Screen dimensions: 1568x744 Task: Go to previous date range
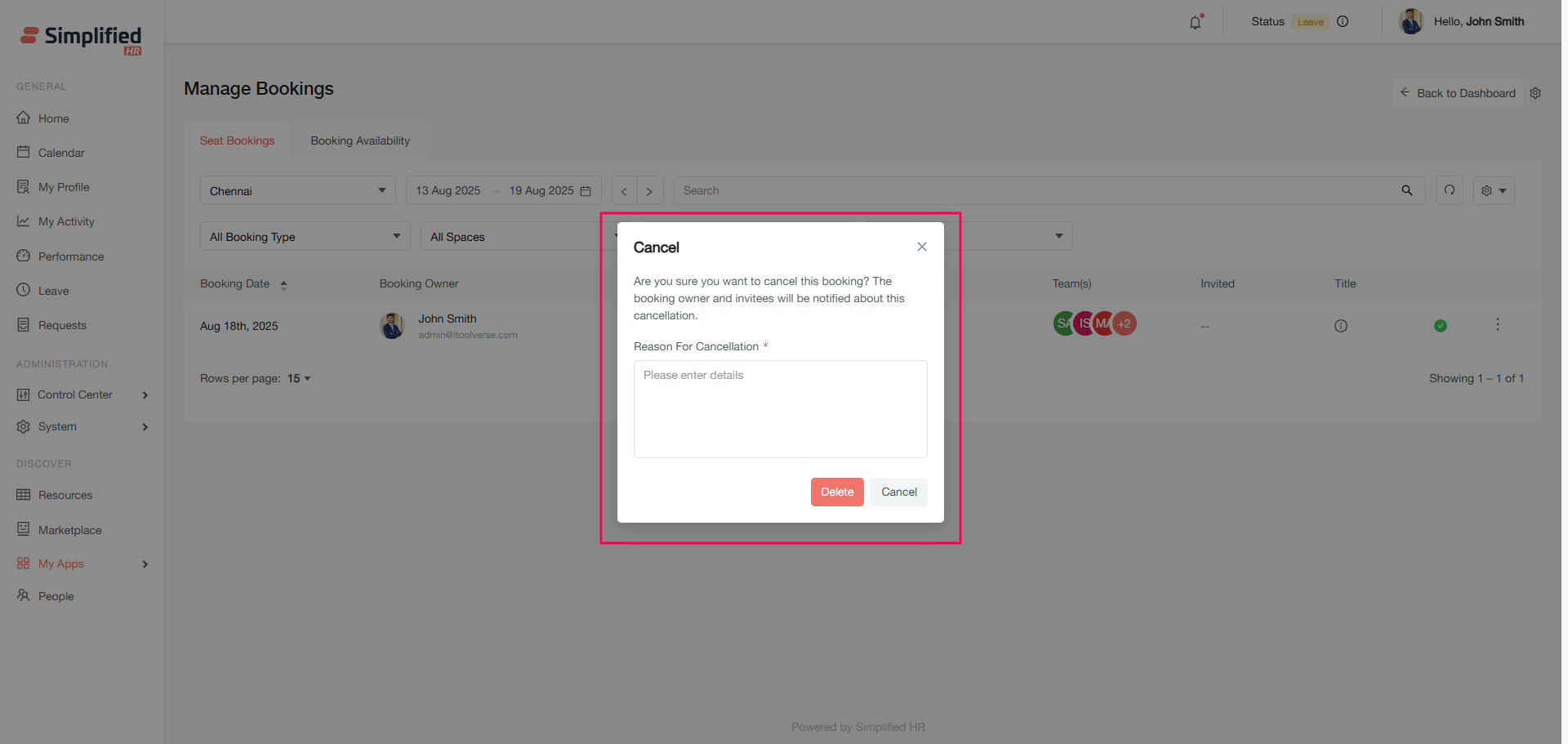click(x=624, y=191)
